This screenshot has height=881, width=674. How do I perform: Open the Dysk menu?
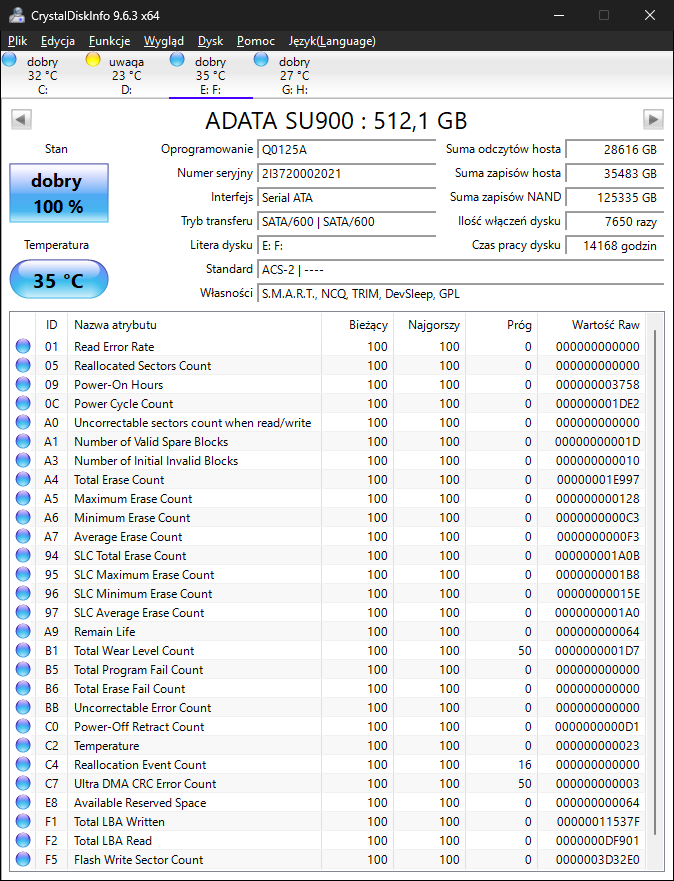click(x=211, y=41)
